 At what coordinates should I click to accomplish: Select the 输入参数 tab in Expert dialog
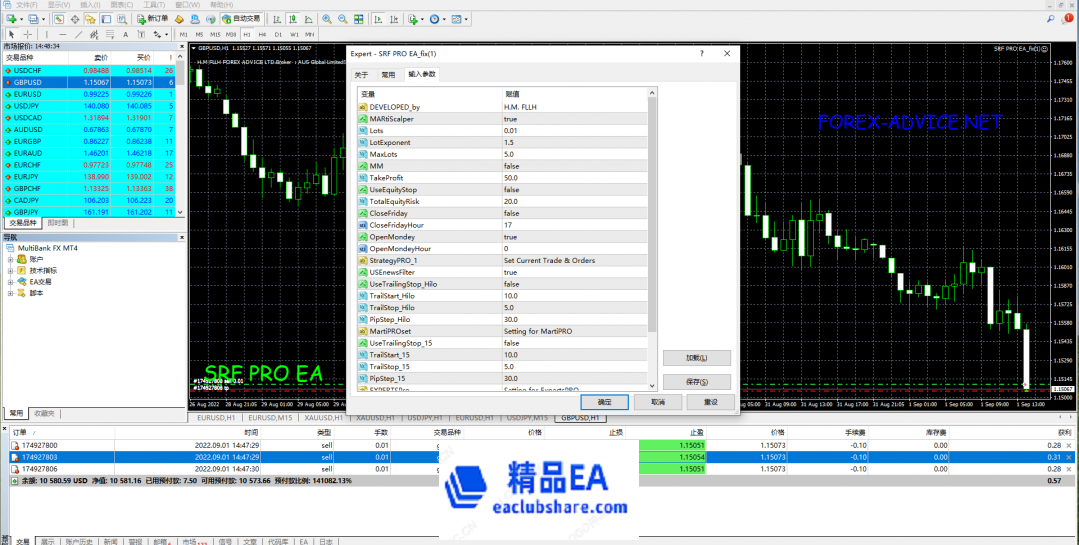click(421, 74)
